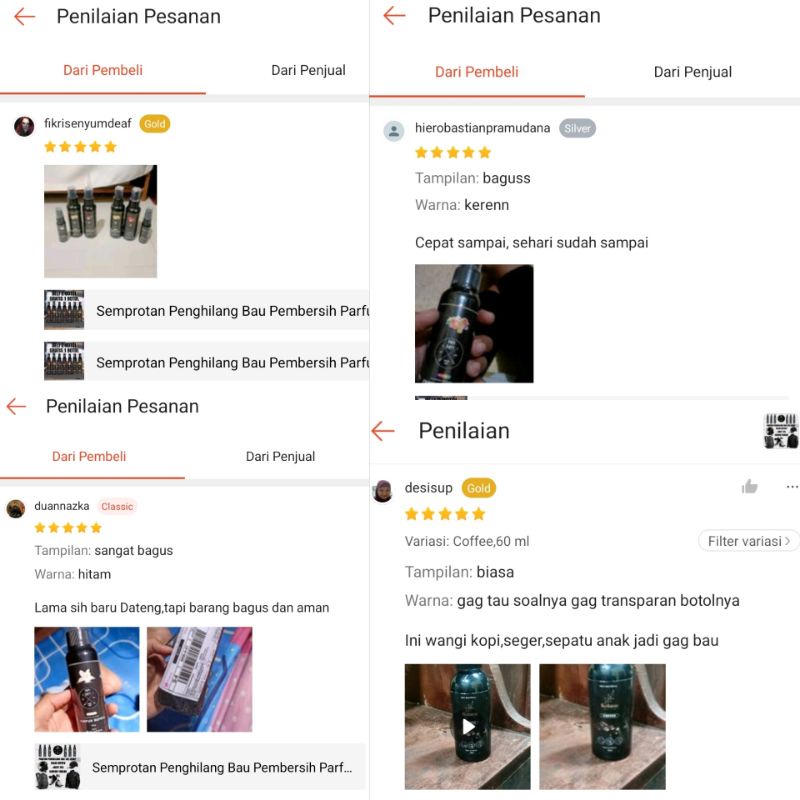Open duannazka's barcode label photo
Screen dimensions: 800x800
click(199, 679)
